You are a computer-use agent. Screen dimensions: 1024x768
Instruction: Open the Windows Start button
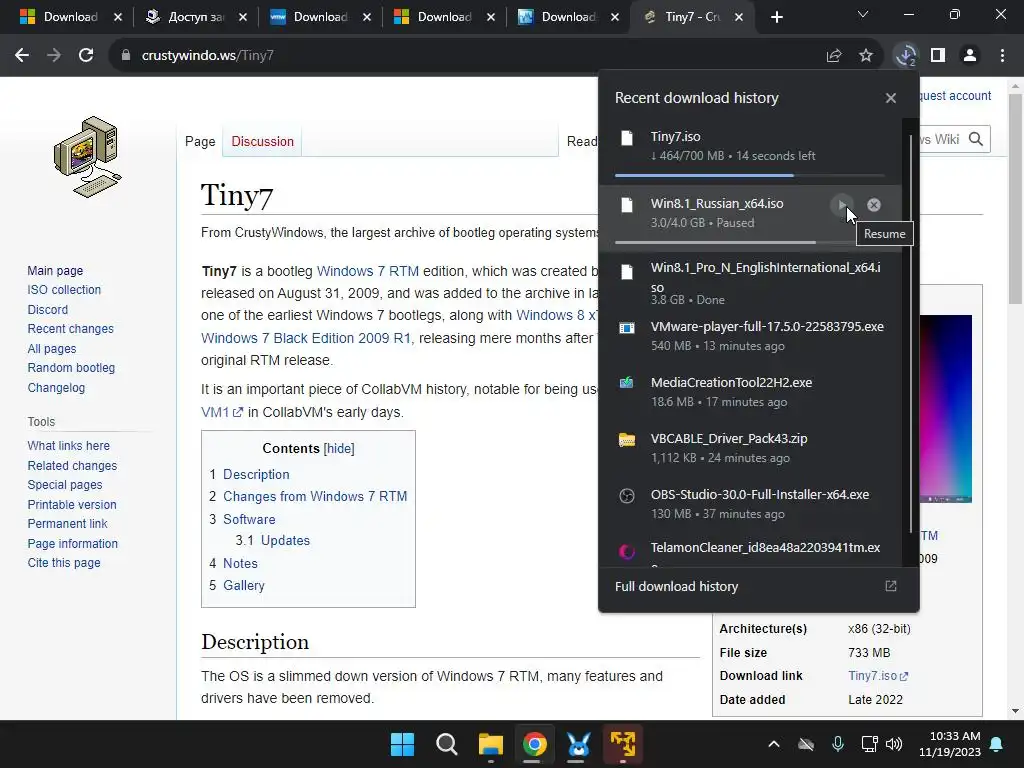pyautogui.click(x=402, y=744)
